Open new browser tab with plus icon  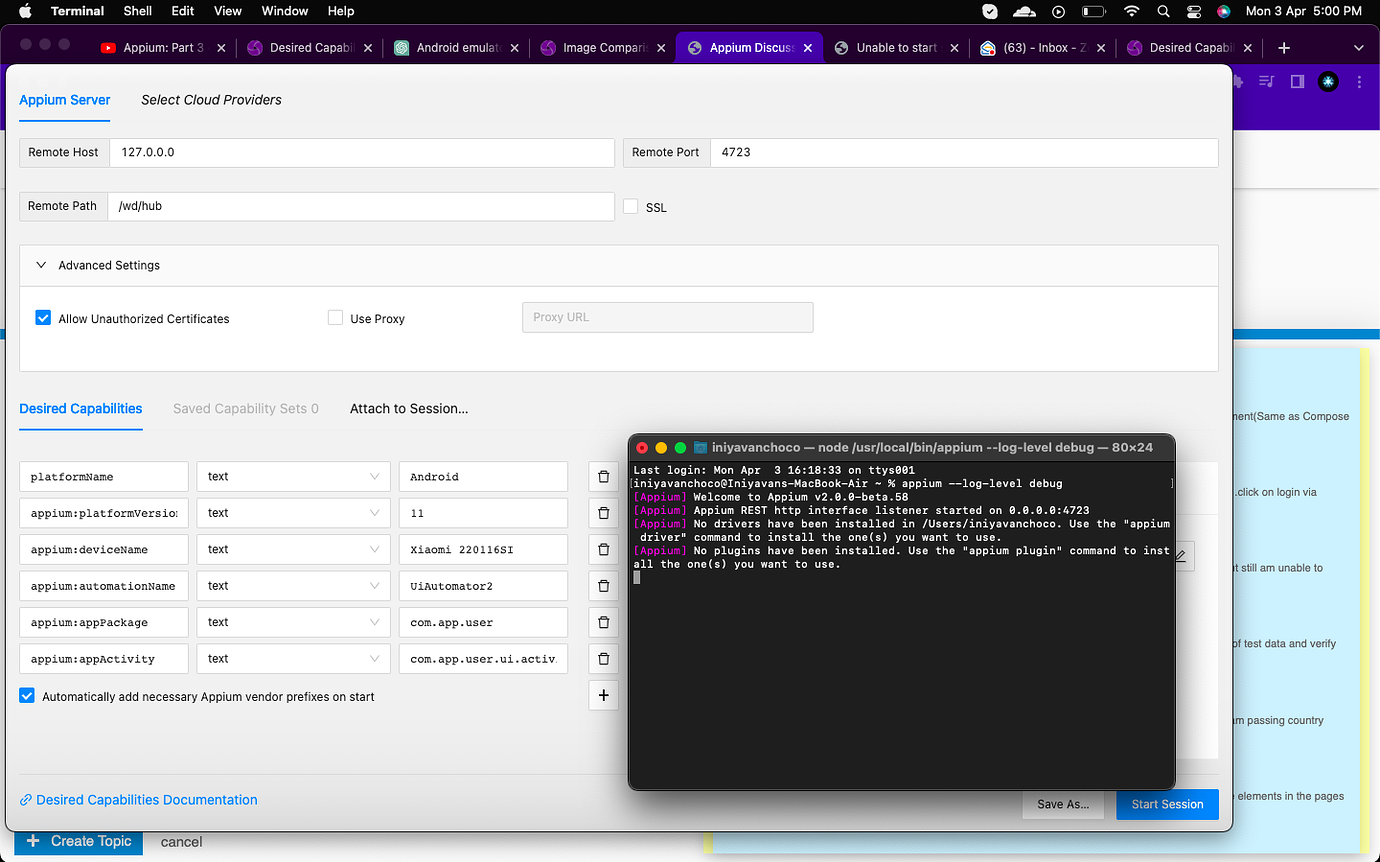pyautogui.click(x=1284, y=48)
